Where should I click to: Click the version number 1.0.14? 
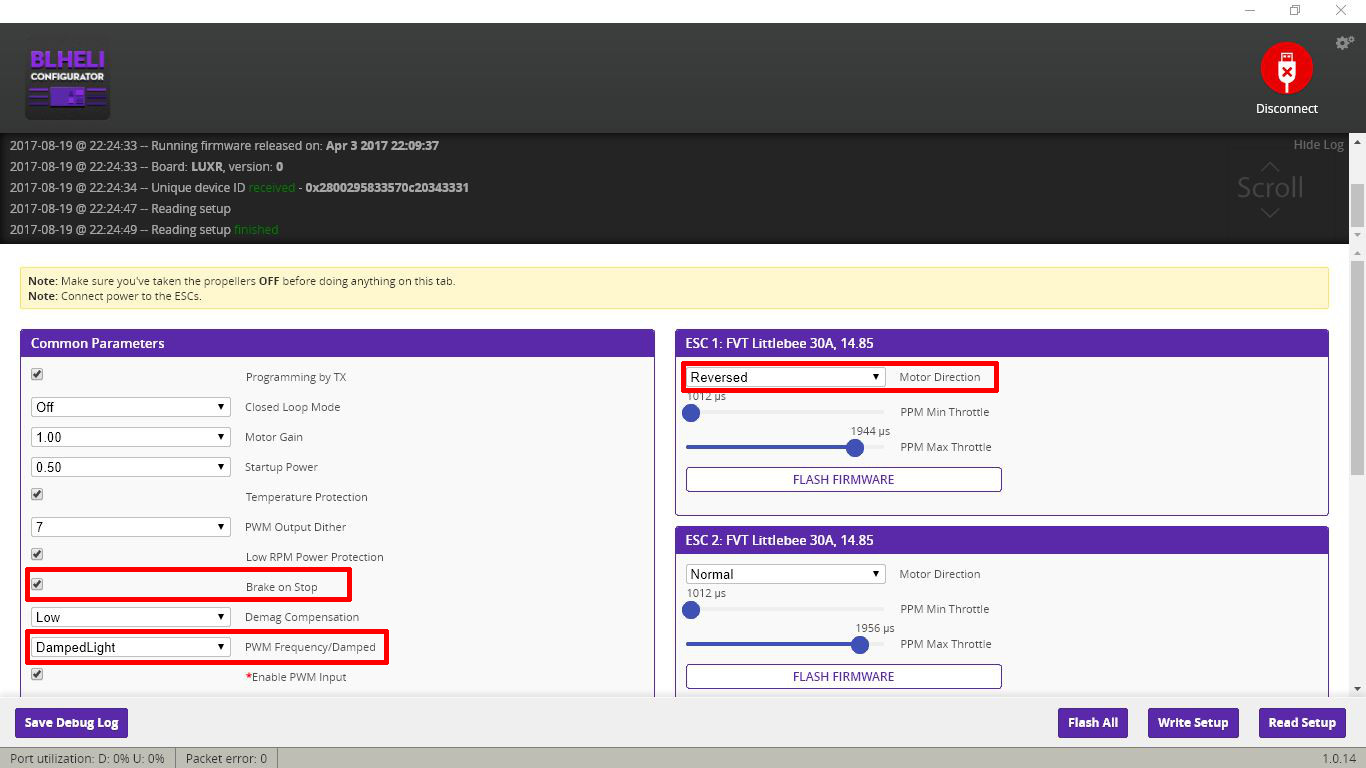pos(1339,759)
